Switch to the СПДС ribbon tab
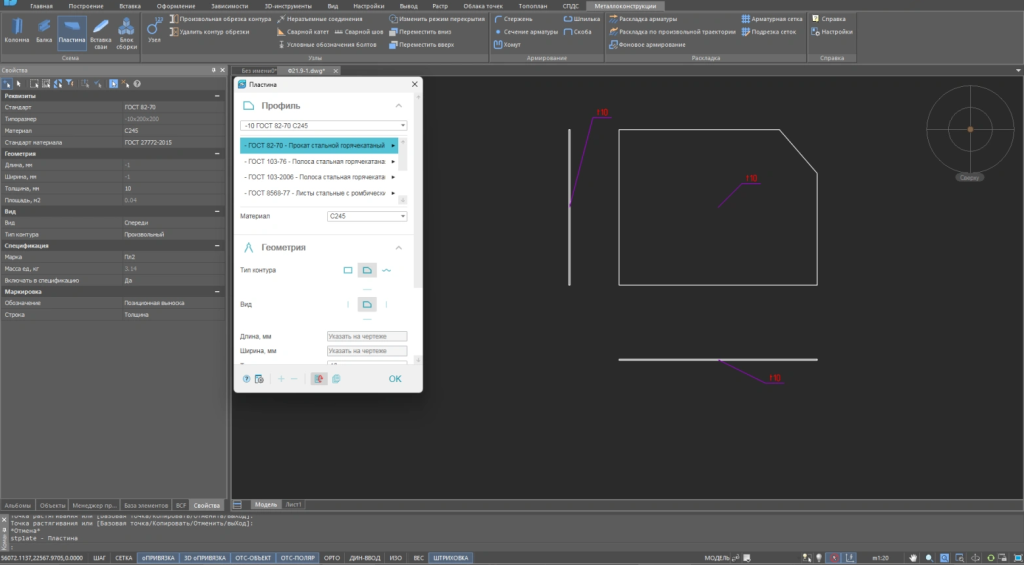 coord(570,6)
